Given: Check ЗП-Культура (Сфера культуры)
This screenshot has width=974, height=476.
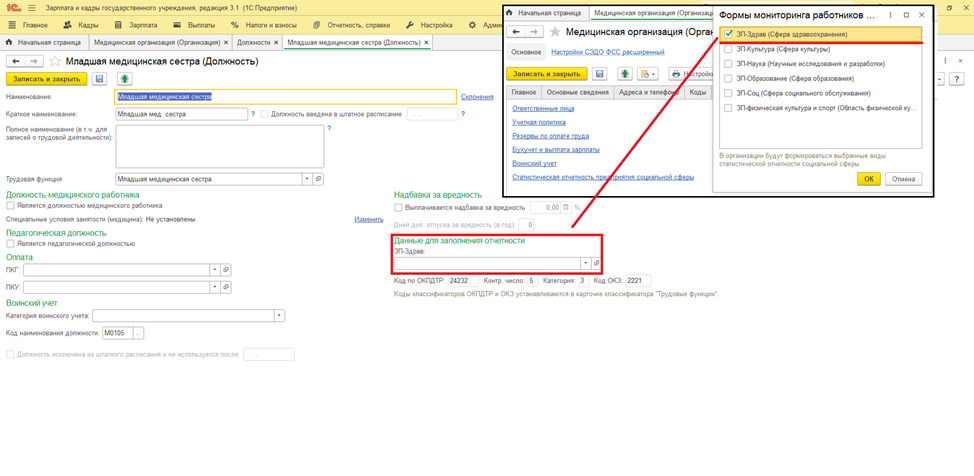Looking at the screenshot, I should tap(728, 48).
